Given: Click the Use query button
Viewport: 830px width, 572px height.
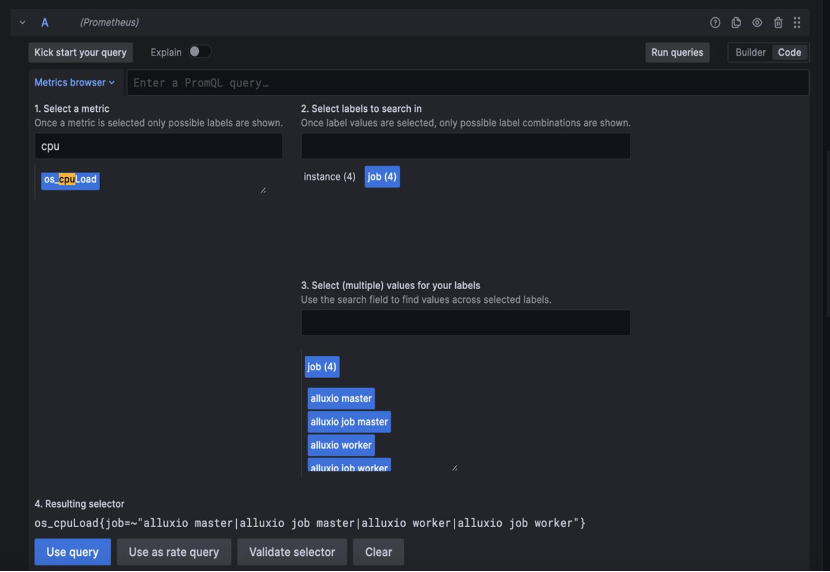Looking at the screenshot, I should coord(73,552).
